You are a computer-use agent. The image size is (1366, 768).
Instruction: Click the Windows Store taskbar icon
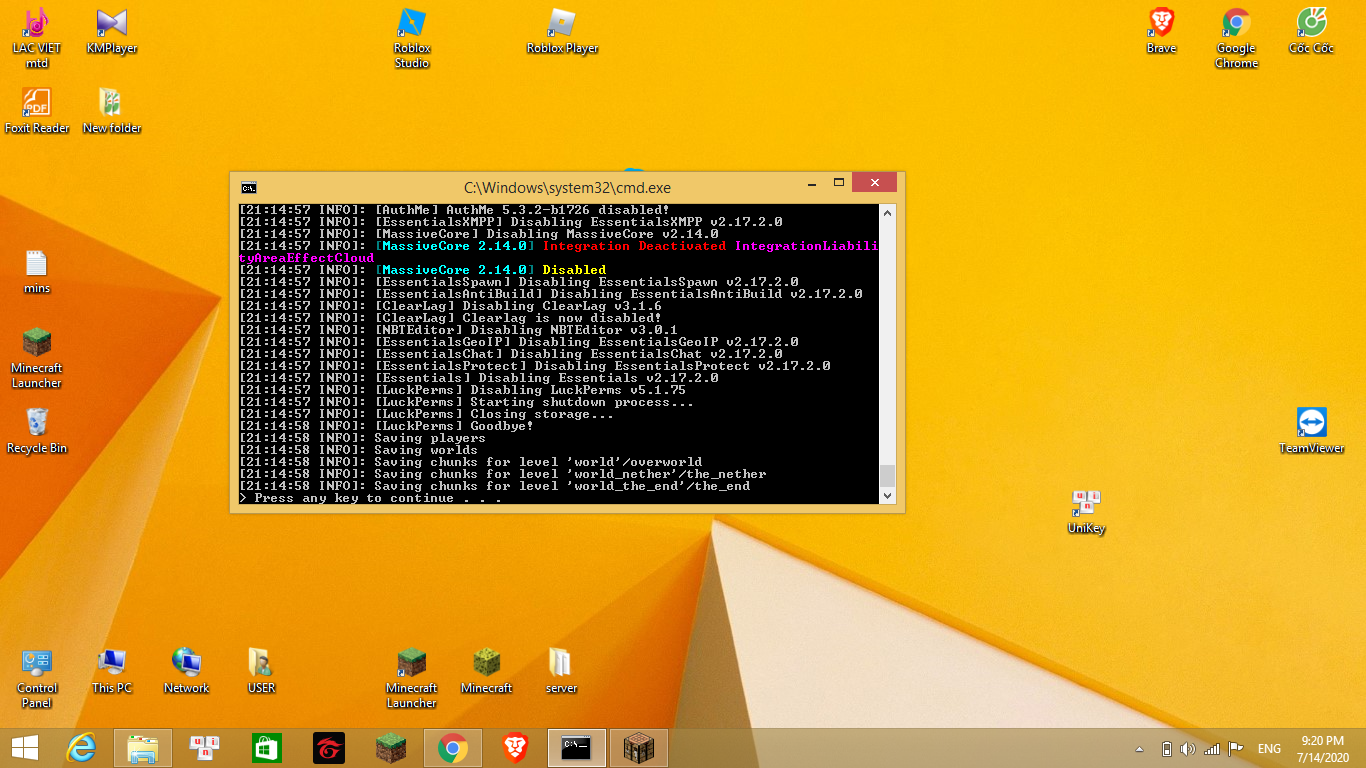tap(266, 748)
